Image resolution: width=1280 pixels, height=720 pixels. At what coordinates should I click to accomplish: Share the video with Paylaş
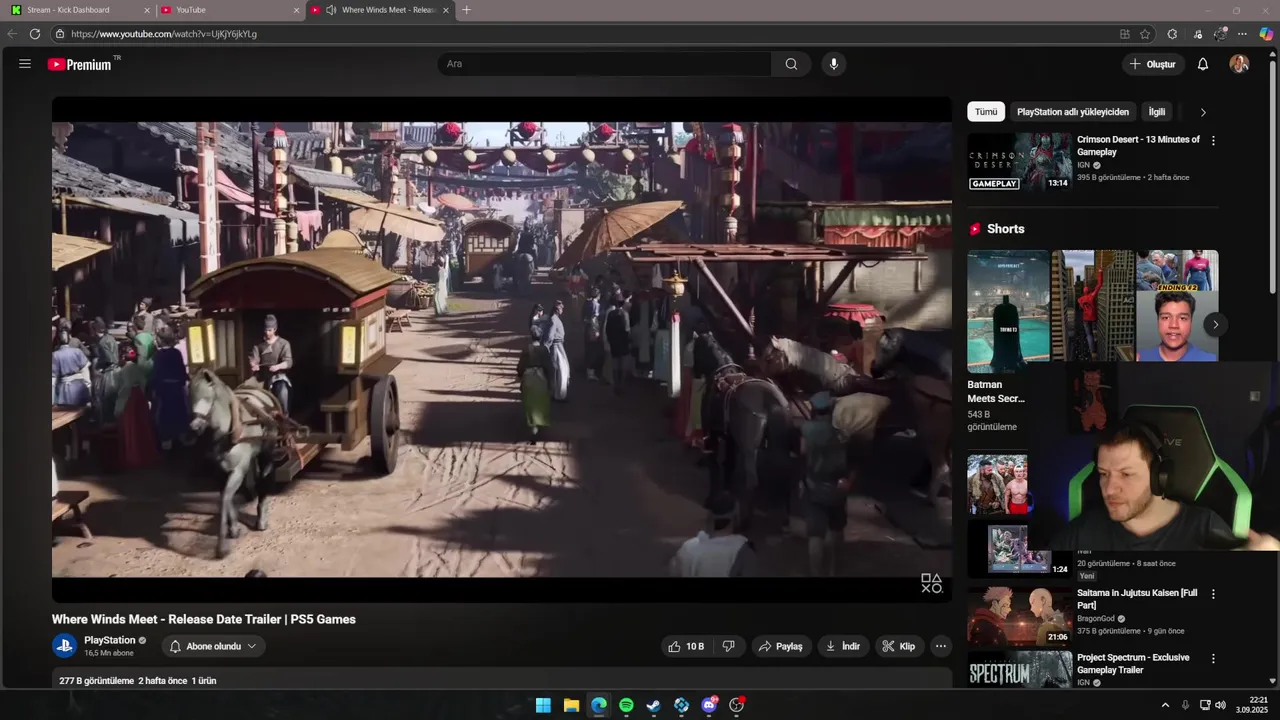point(780,646)
